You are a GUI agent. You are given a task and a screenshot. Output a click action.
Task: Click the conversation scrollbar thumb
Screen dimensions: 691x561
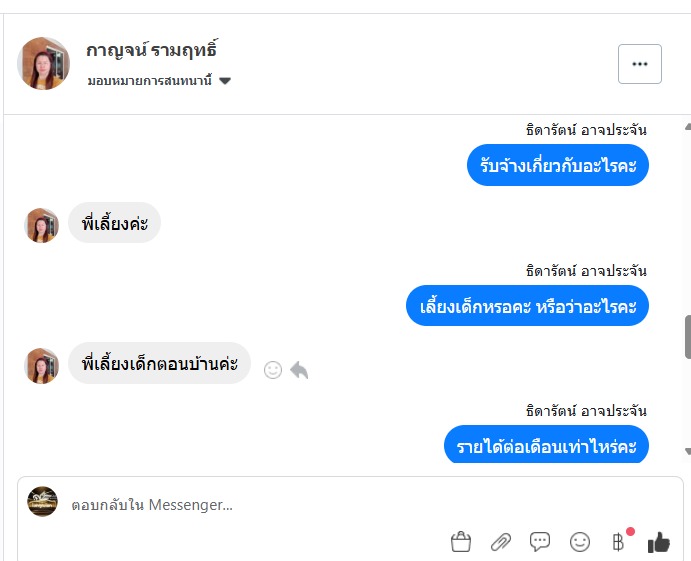687,336
